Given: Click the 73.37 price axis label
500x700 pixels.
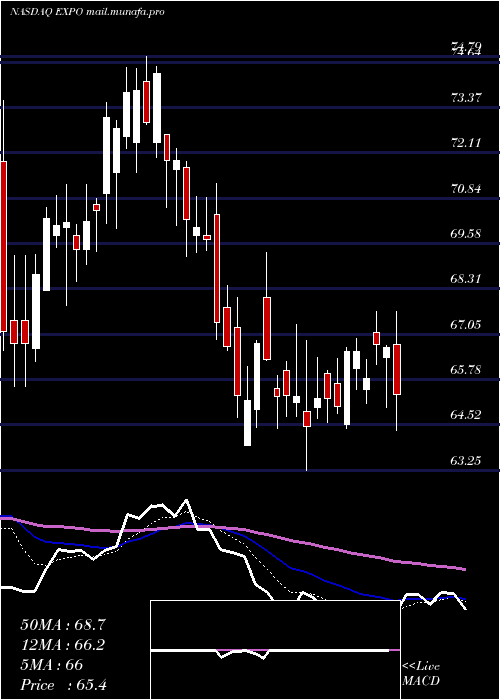Looking at the screenshot, I should click(x=467, y=98).
